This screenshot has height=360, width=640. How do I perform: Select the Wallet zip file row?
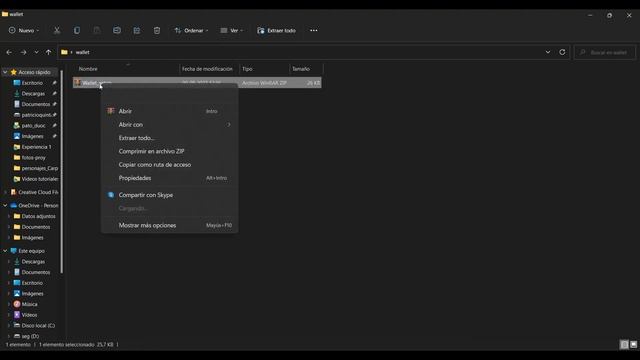click(x=197, y=83)
